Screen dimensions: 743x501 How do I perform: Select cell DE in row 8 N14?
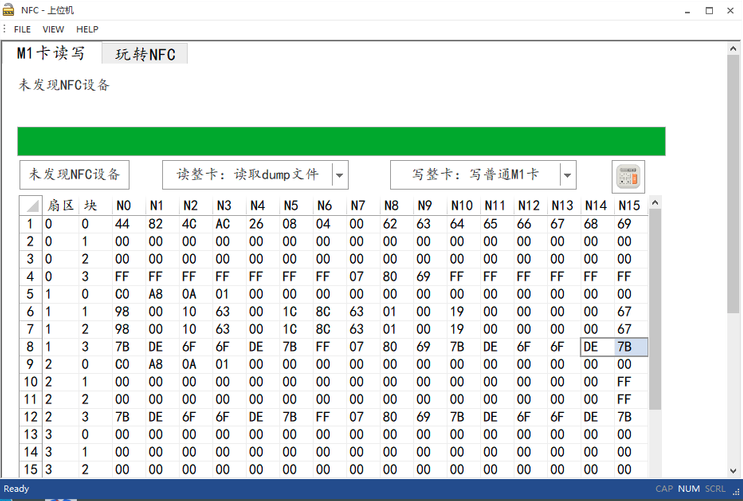(x=597, y=346)
